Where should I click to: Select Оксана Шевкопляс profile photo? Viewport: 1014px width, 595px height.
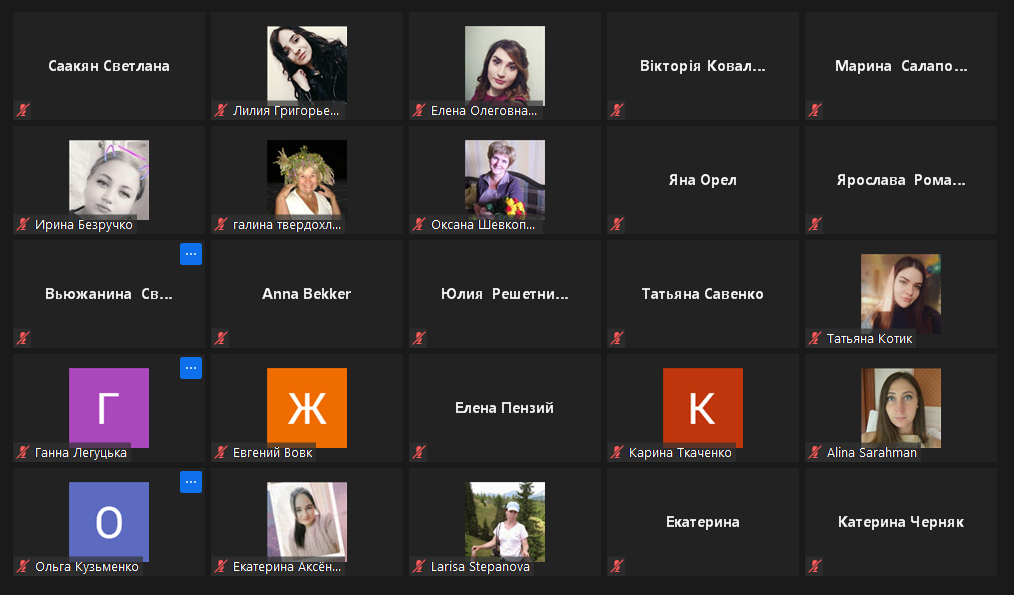click(505, 180)
